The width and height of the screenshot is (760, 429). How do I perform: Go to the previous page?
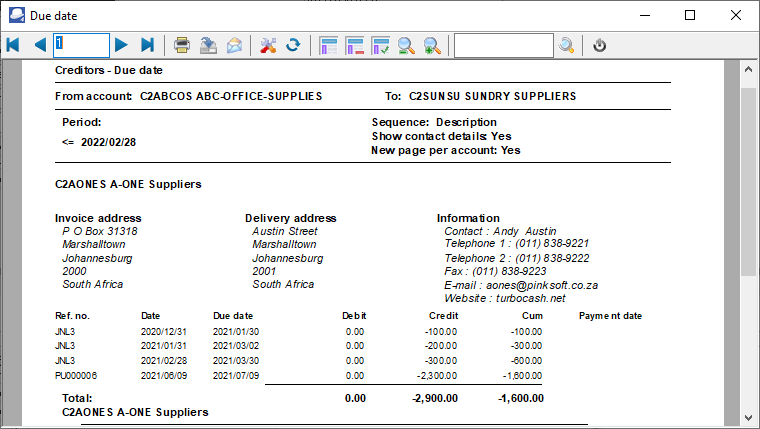pyautogui.click(x=40, y=45)
